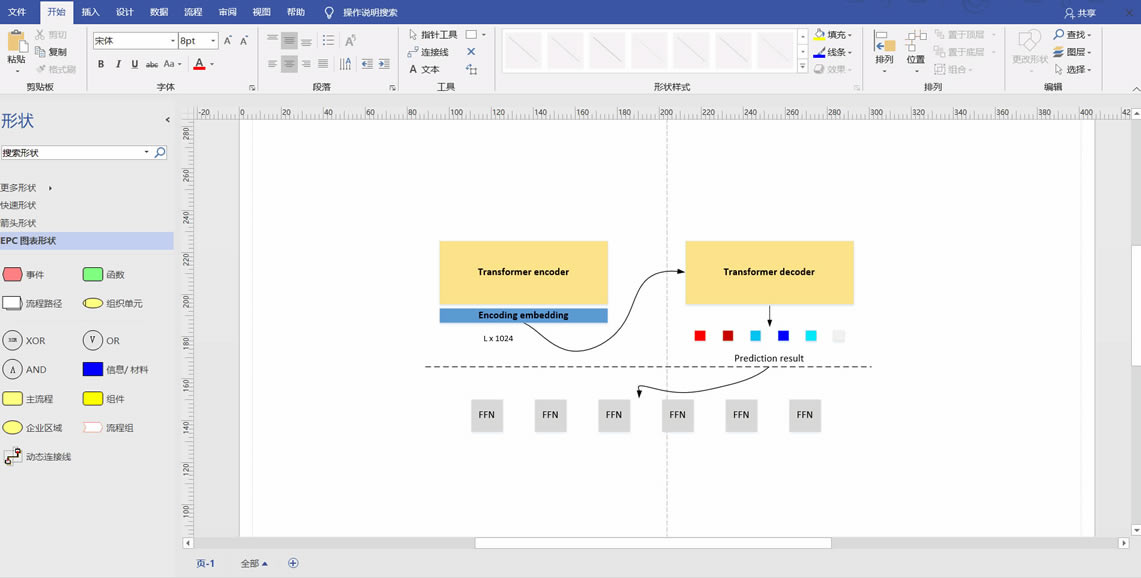Switch to the Insert (插入) tab

90,12
